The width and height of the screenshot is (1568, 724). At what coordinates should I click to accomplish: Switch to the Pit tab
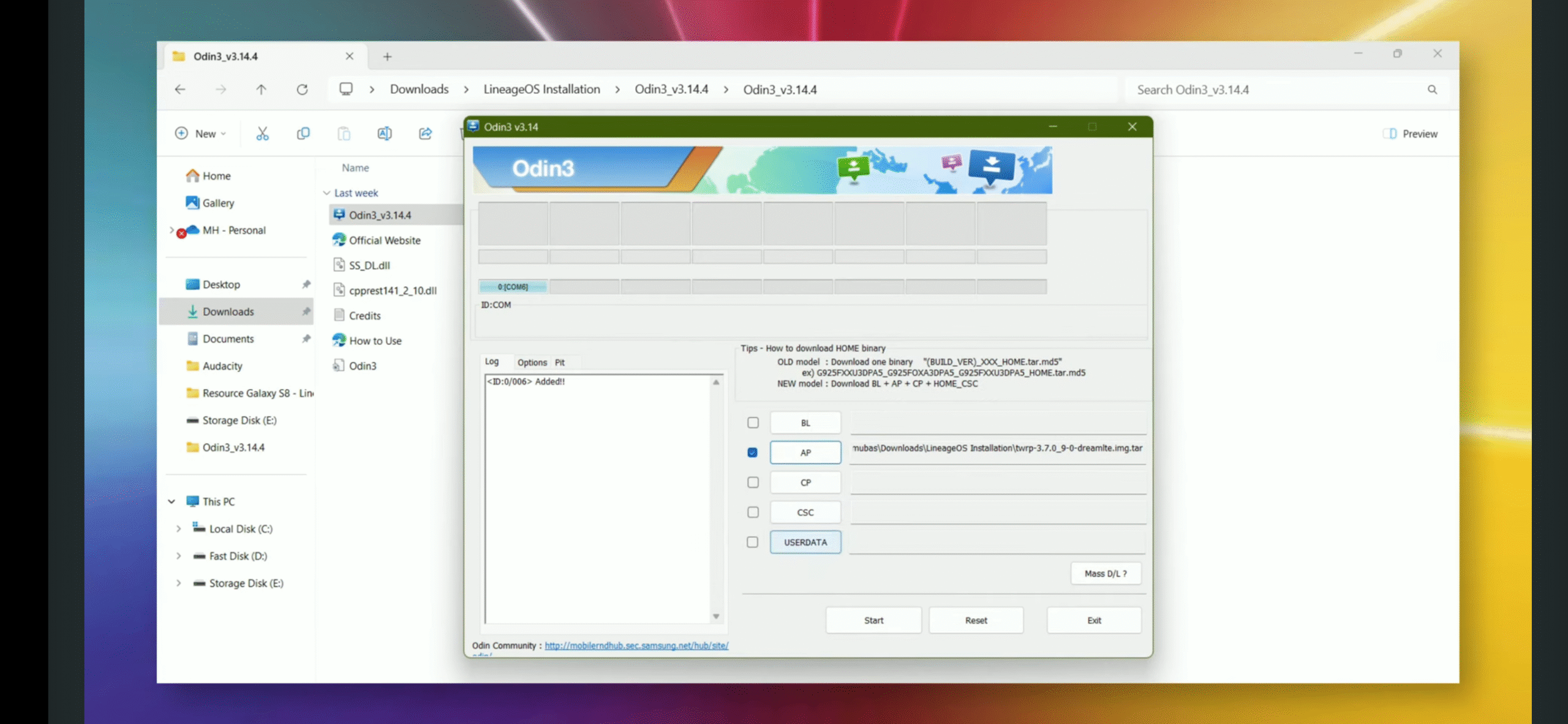[559, 363]
